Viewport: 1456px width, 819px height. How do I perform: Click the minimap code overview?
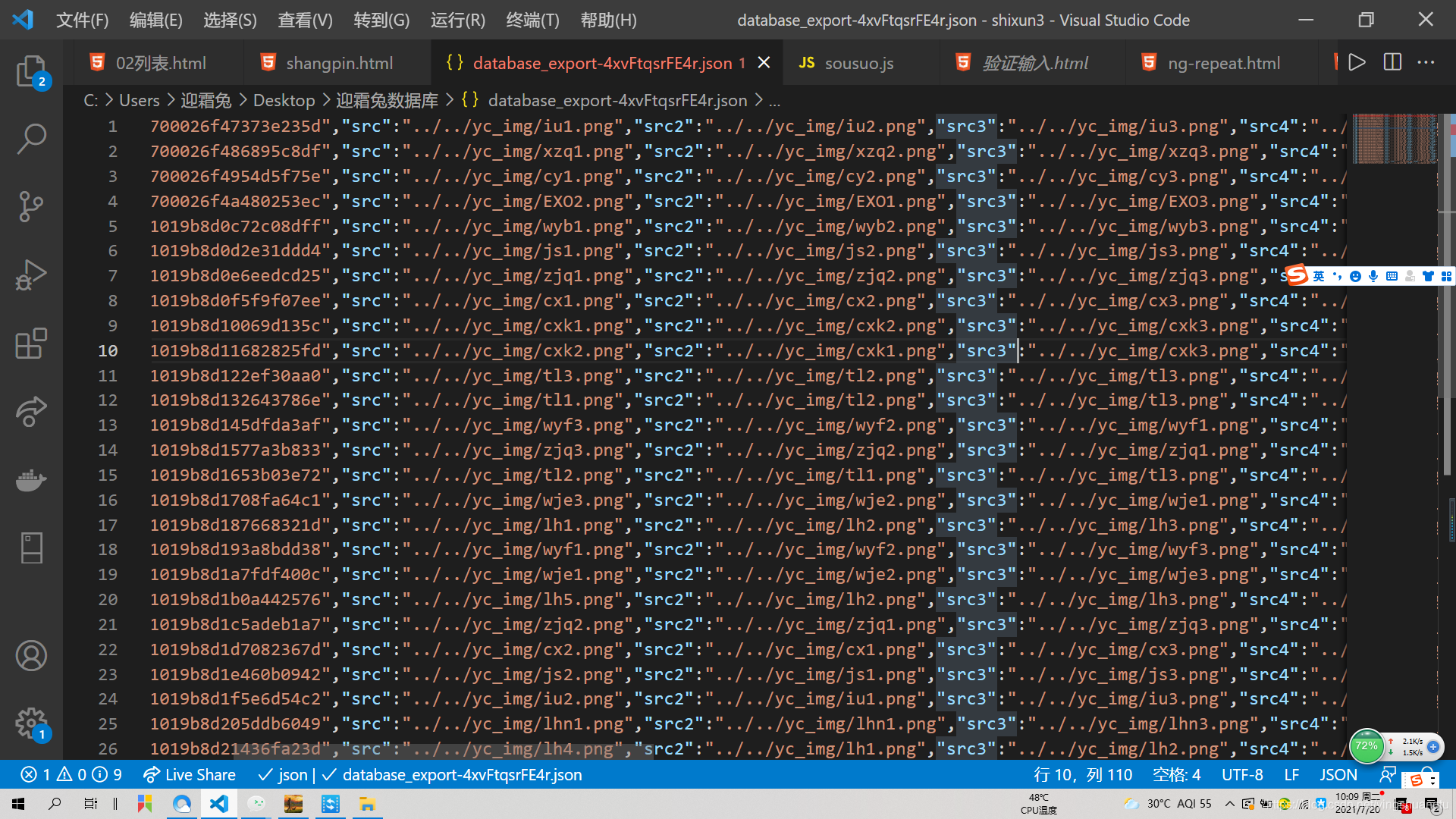(x=1395, y=139)
